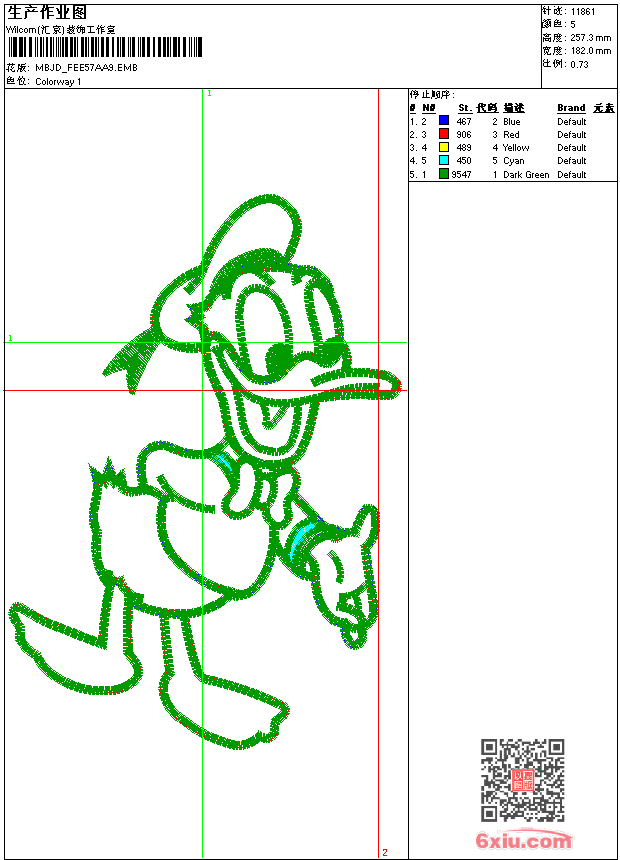Screen dimensions: 620x860
Task: Click 'Default' brand in the Blue row
Action: [x=572, y=122]
